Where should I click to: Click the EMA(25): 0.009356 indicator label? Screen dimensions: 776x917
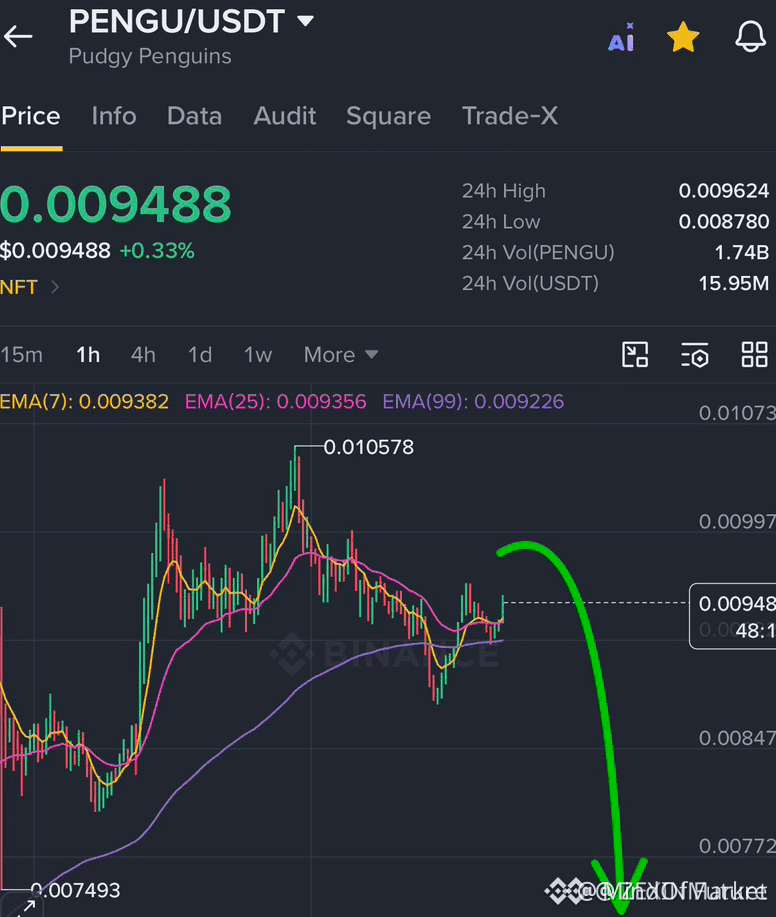point(275,402)
